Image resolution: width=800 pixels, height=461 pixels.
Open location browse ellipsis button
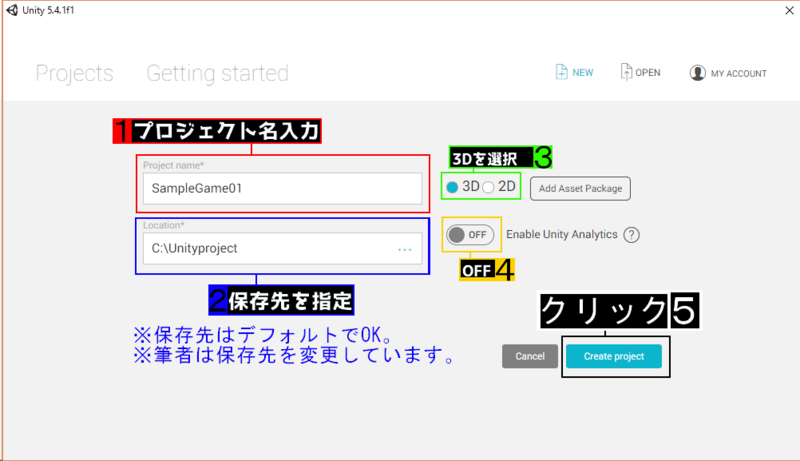point(405,249)
